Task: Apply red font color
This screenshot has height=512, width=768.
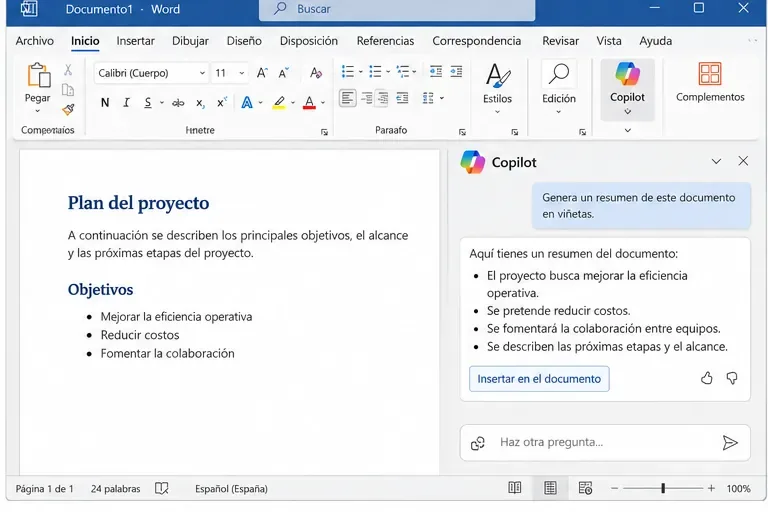Action: 309,103
